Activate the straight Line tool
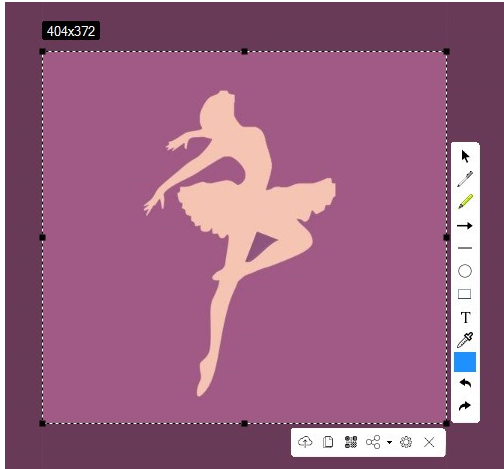Viewport: 504px width, 469px height. [465, 248]
